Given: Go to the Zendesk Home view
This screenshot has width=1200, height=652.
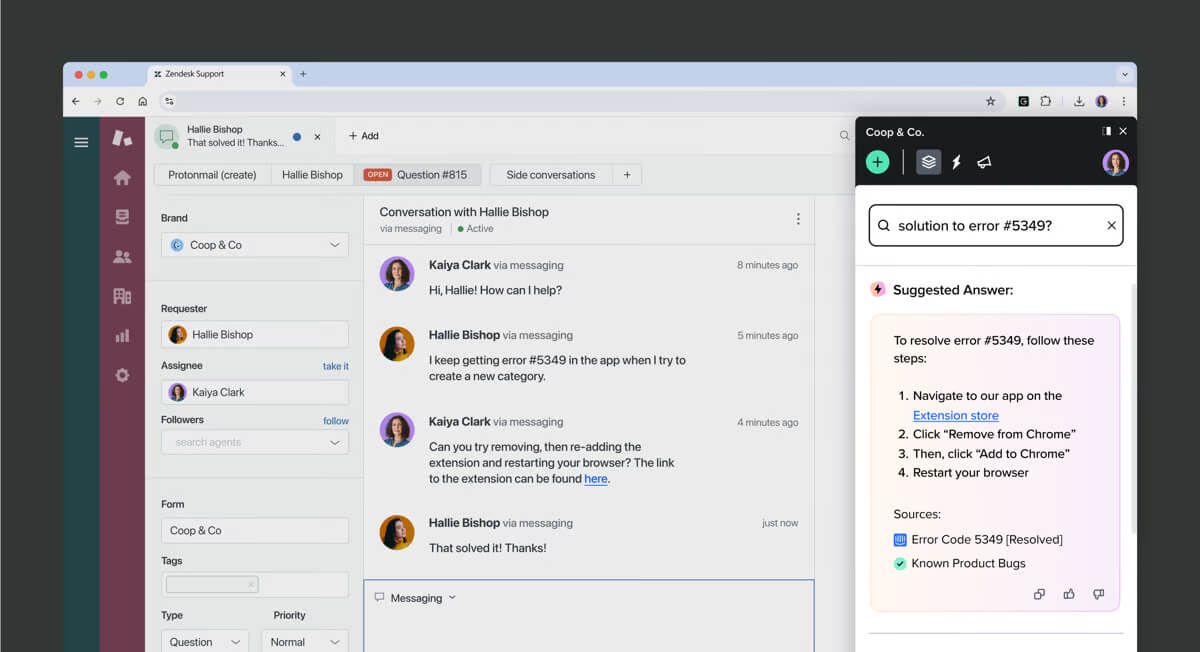Looking at the screenshot, I should [122, 178].
